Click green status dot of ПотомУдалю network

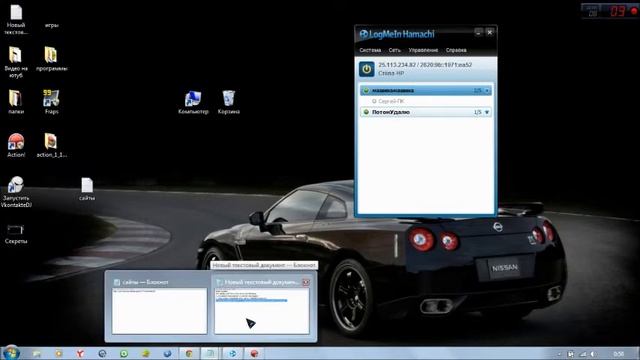coord(366,112)
